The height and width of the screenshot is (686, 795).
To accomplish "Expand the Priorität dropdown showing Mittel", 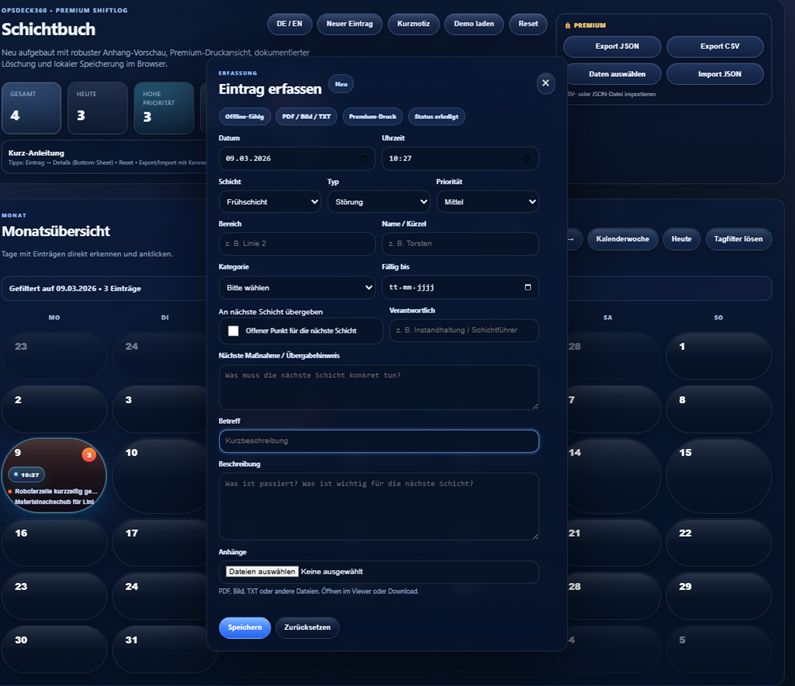I will (487, 202).
